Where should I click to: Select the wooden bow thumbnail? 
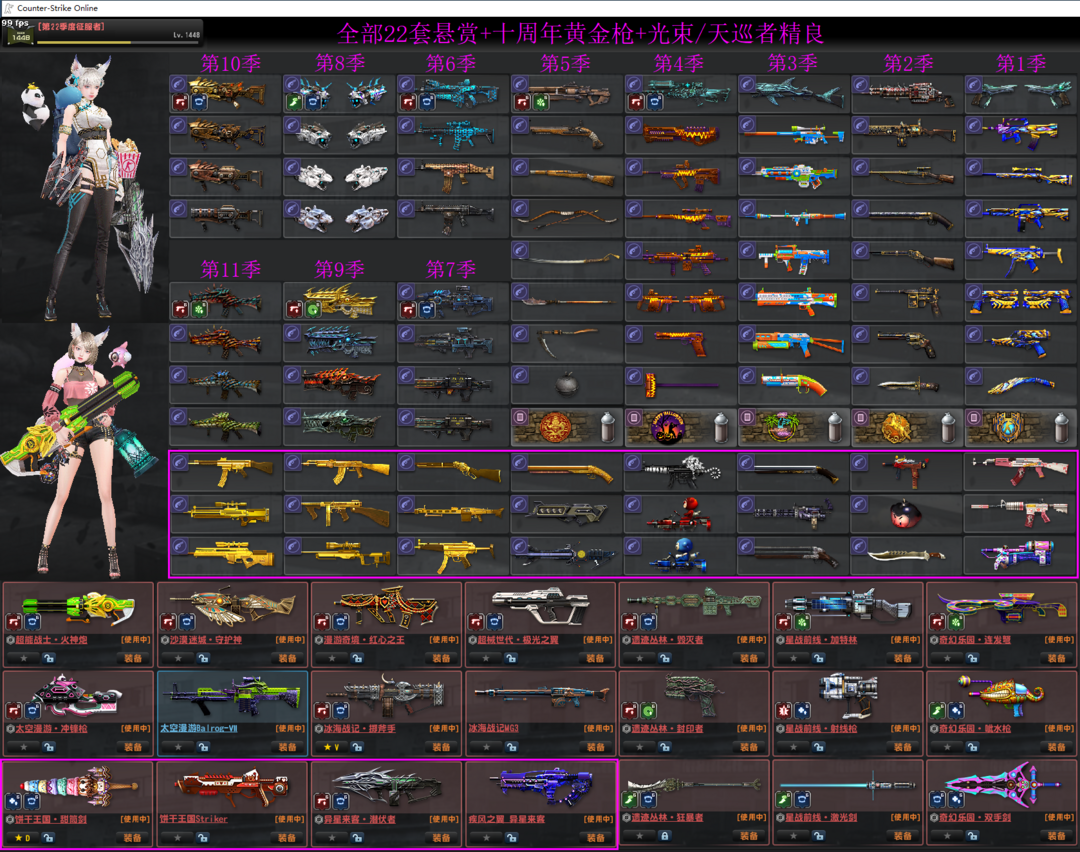tap(566, 218)
